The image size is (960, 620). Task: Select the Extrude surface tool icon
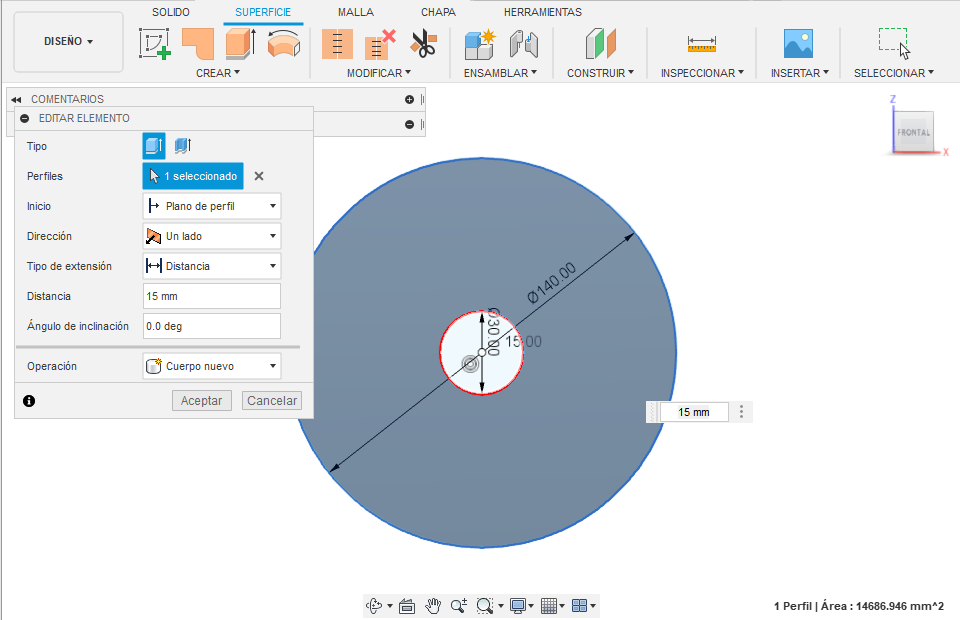[x=241, y=43]
